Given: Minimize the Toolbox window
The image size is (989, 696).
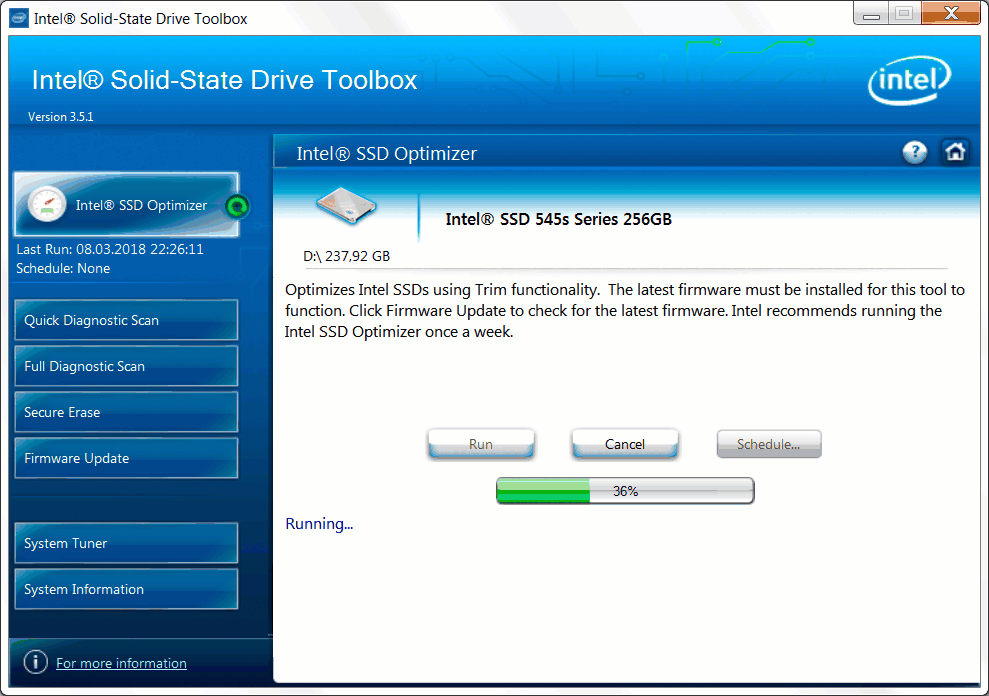Looking at the screenshot, I should pyautogui.click(x=871, y=13).
